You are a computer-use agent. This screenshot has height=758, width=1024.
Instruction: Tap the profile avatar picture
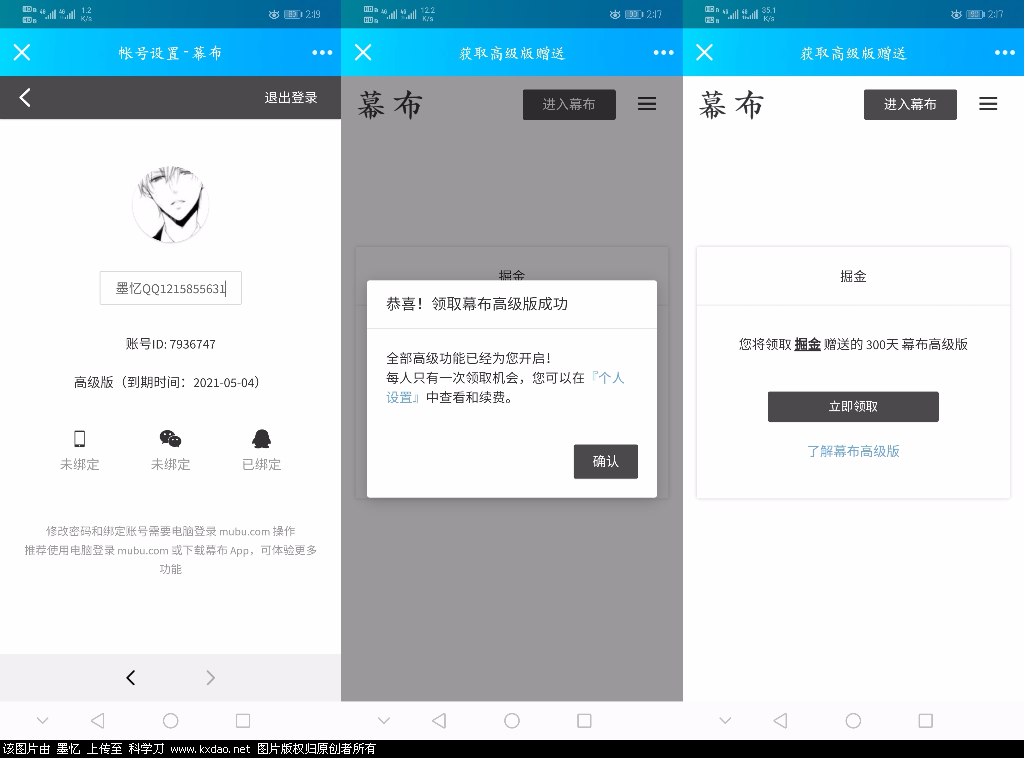(x=170, y=204)
